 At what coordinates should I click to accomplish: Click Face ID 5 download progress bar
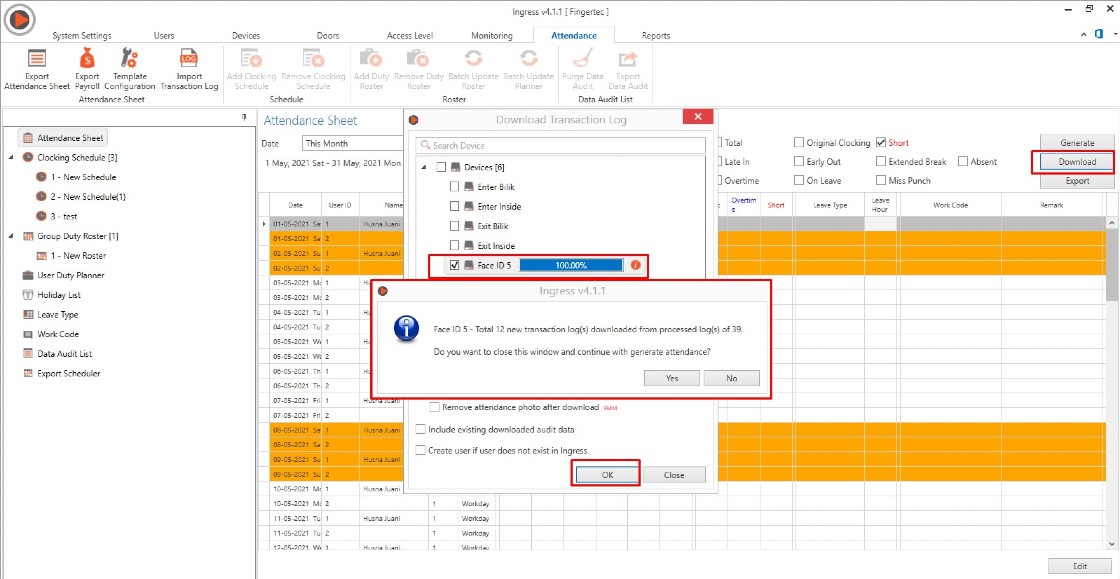(x=571, y=266)
